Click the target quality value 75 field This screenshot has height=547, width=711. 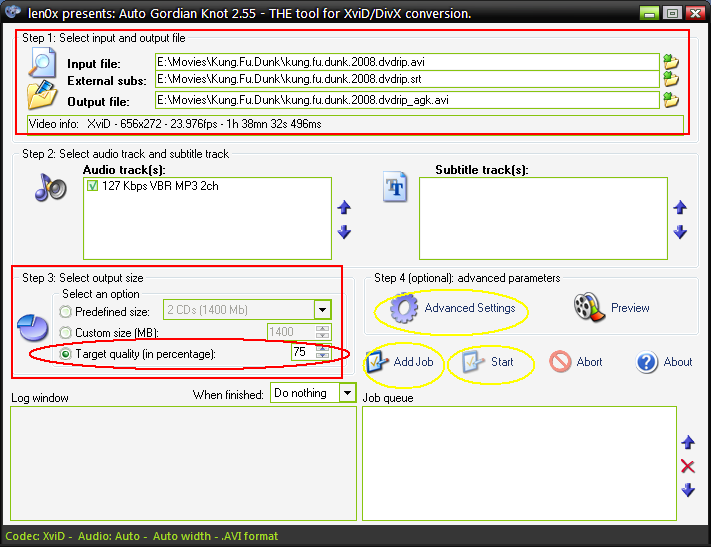304,352
